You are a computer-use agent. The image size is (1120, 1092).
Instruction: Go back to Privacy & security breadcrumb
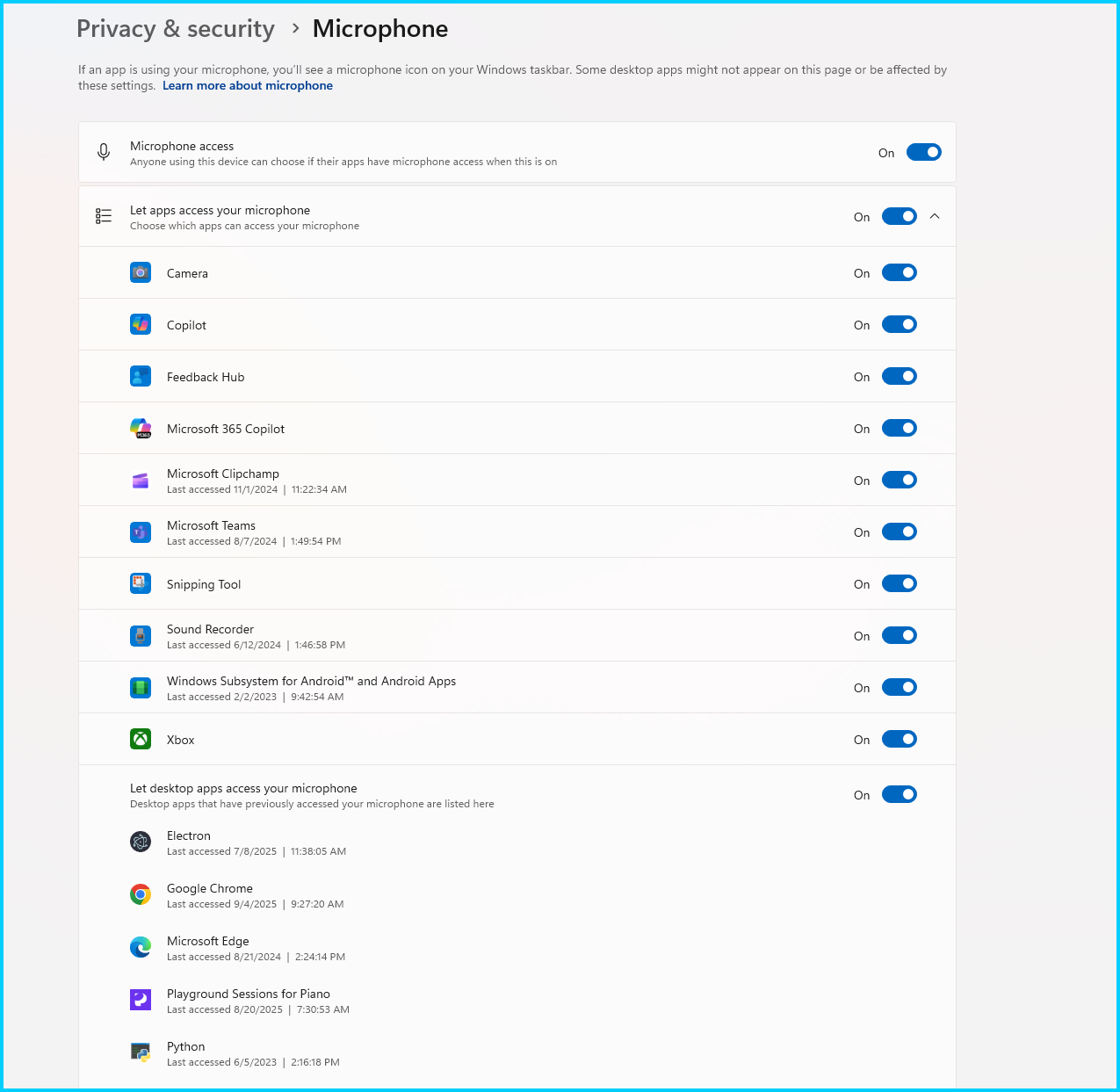tap(176, 29)
